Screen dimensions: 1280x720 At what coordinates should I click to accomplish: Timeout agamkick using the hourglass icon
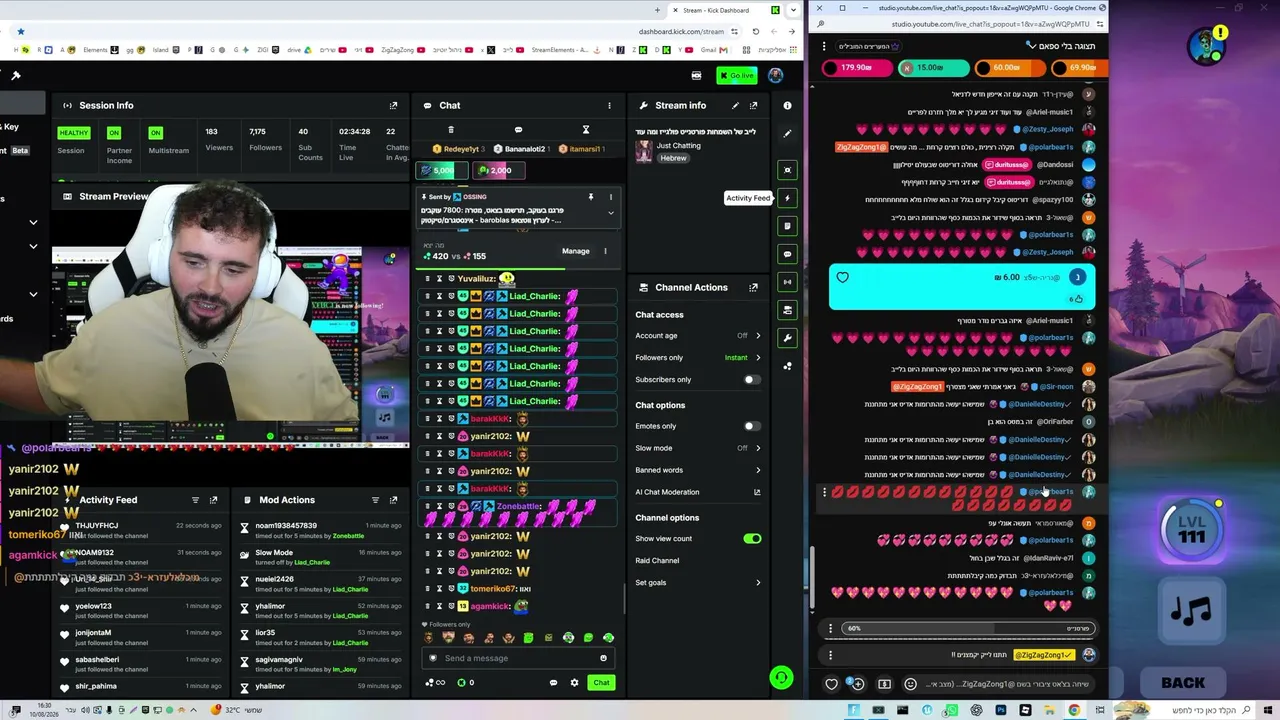(439, 606)
